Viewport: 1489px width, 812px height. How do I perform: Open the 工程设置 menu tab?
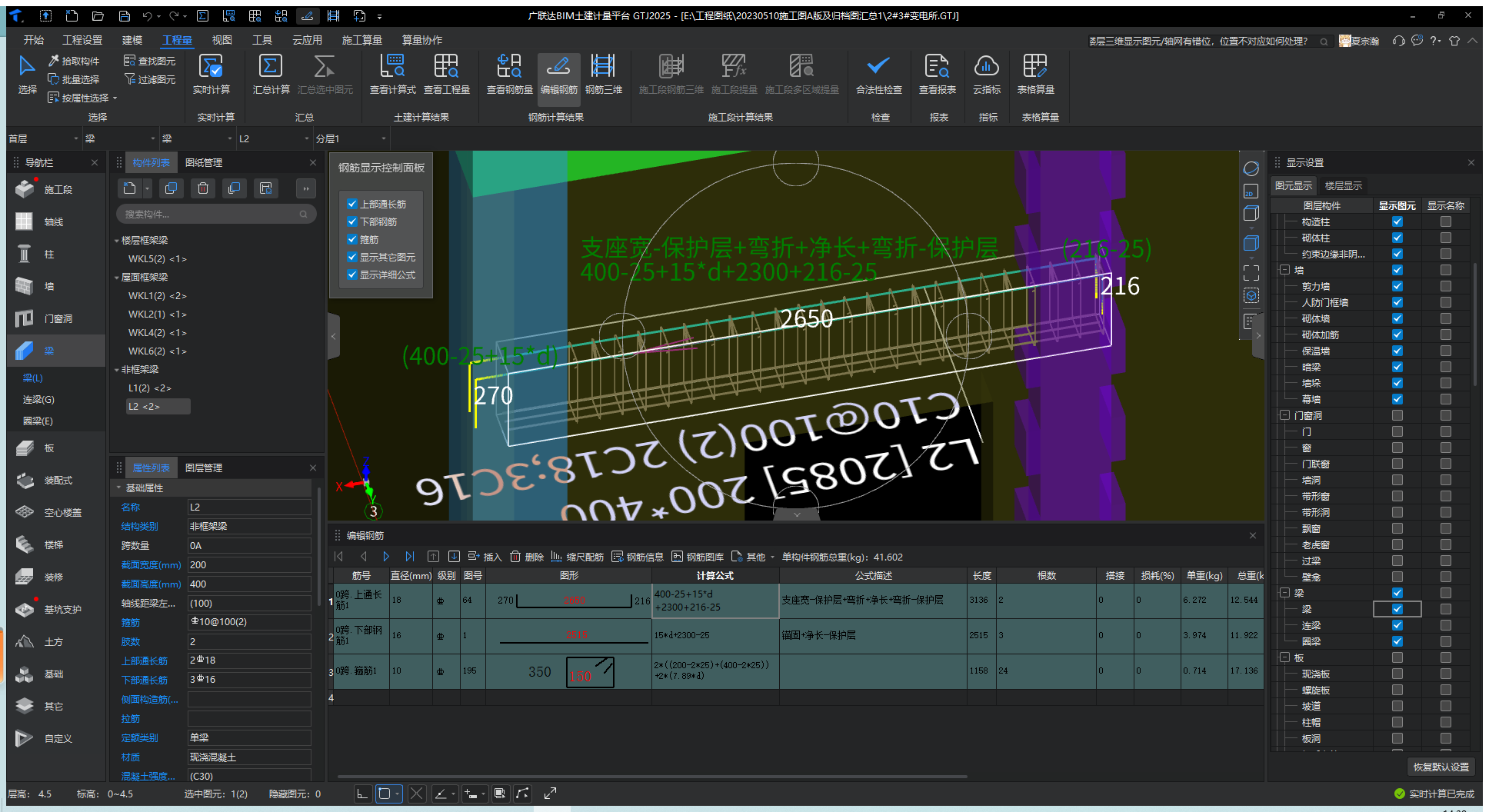[x=82, y=40]
